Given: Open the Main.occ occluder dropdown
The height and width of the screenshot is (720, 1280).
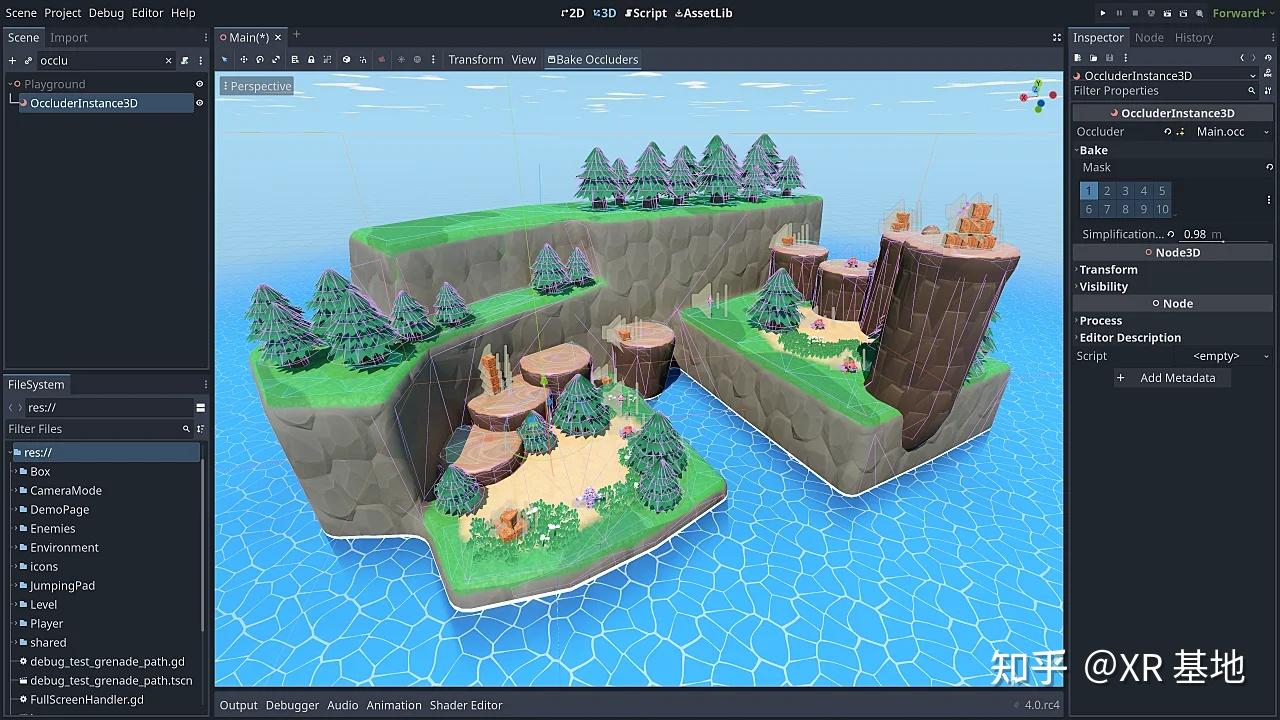Looking at the screenshot, I should click(x=1266, y=132).
